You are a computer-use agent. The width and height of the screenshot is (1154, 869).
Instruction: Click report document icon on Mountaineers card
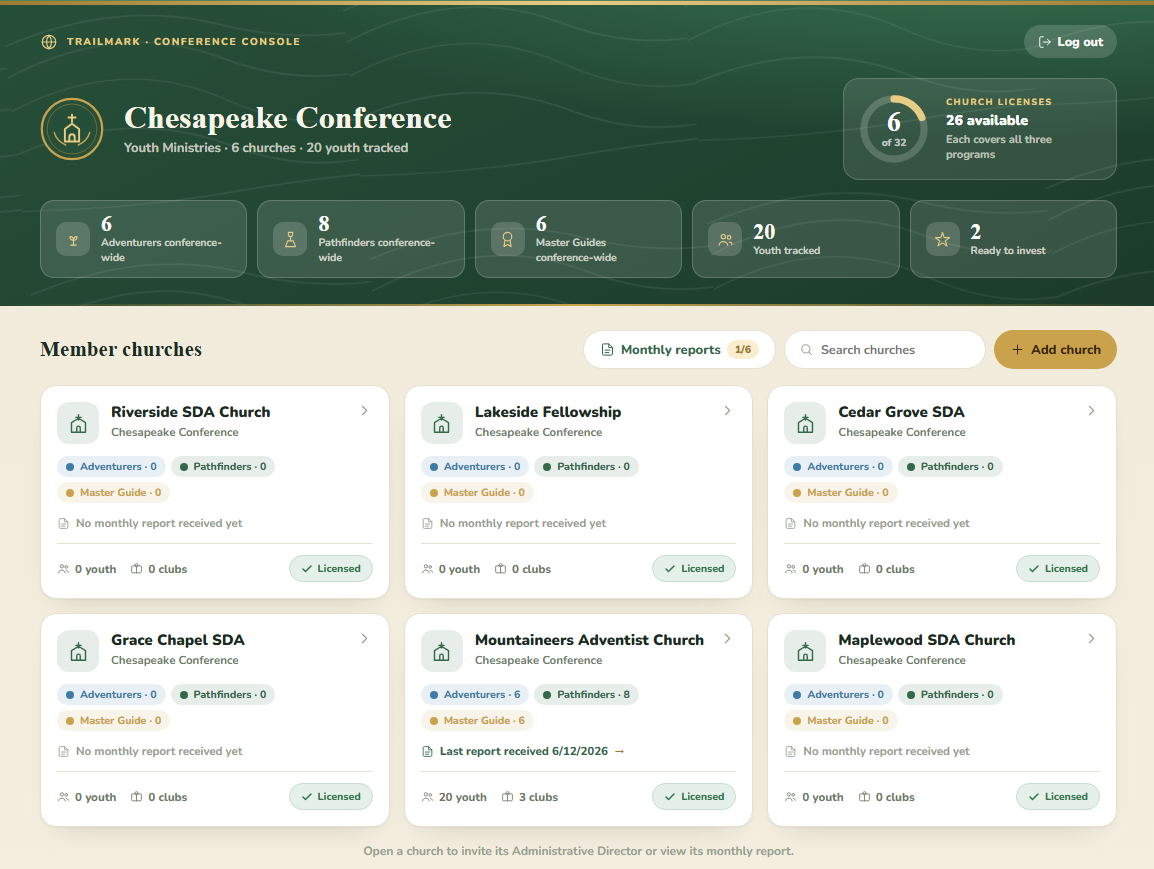[x=428, y=751]
